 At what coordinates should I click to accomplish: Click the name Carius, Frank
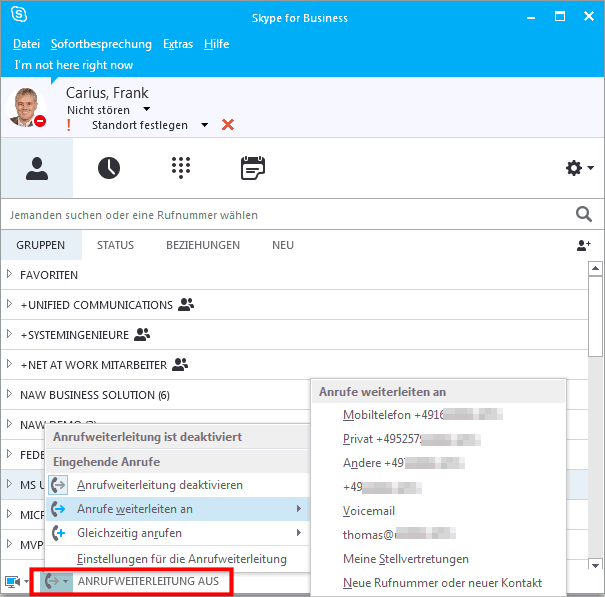point(107,93)
